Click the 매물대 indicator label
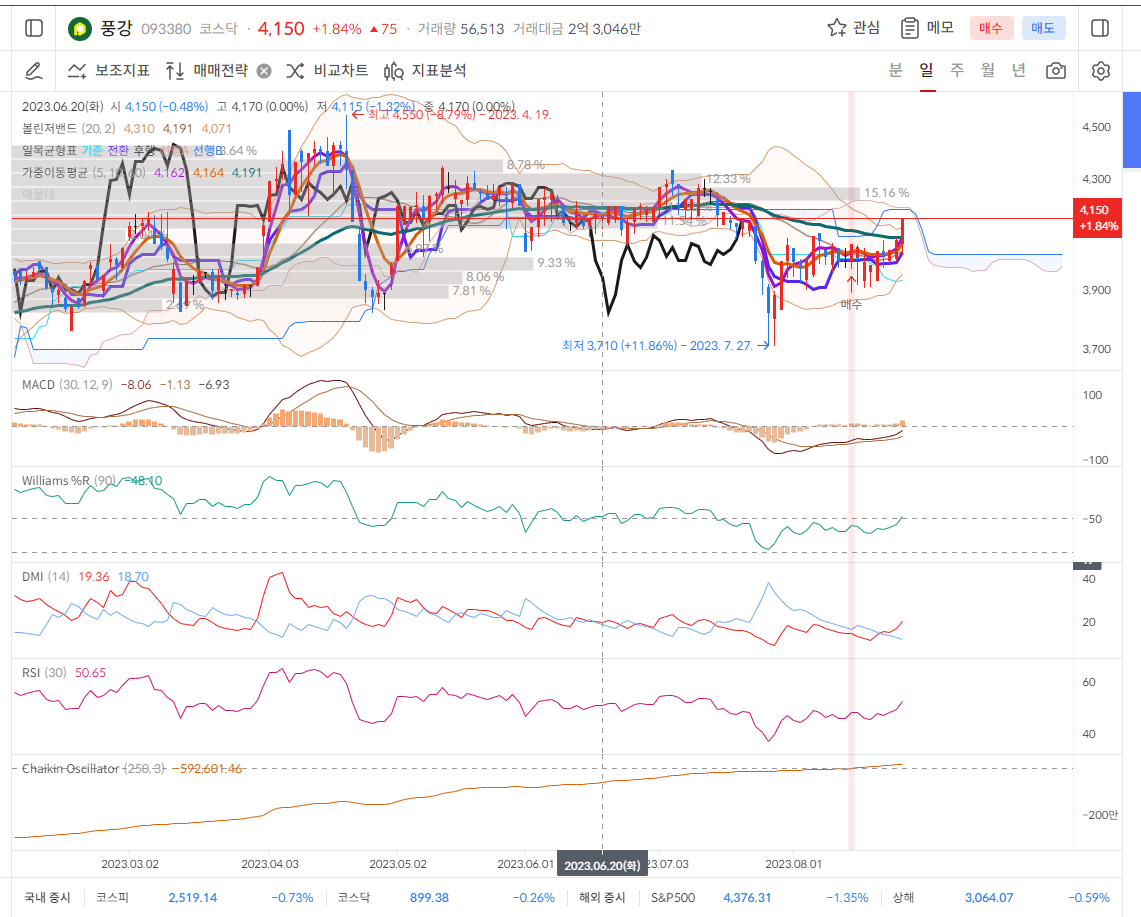The width and height of the screenshot is (1141, 917). (39, 194)
